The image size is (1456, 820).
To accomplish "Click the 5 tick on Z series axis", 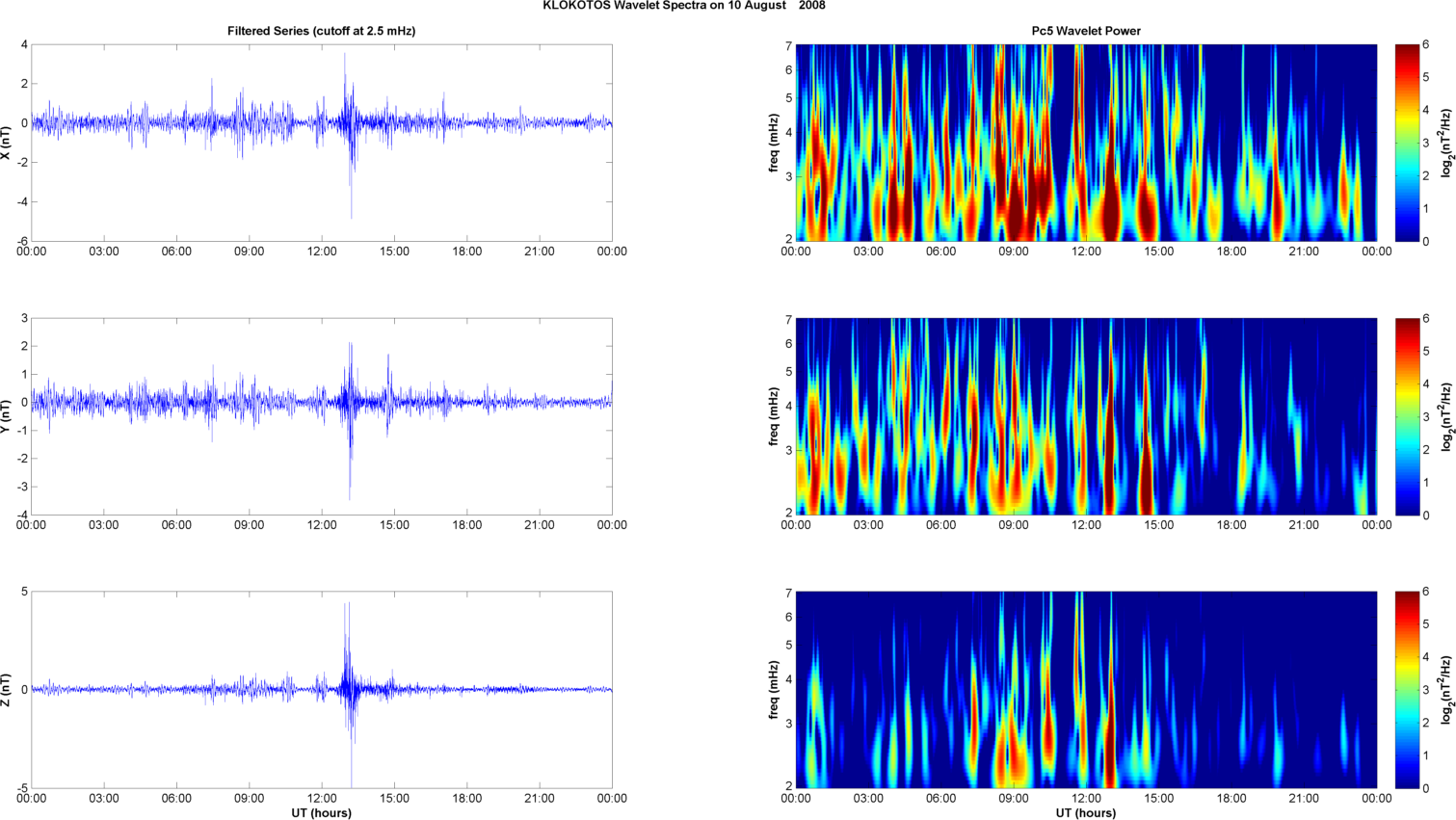I will 24,592.
